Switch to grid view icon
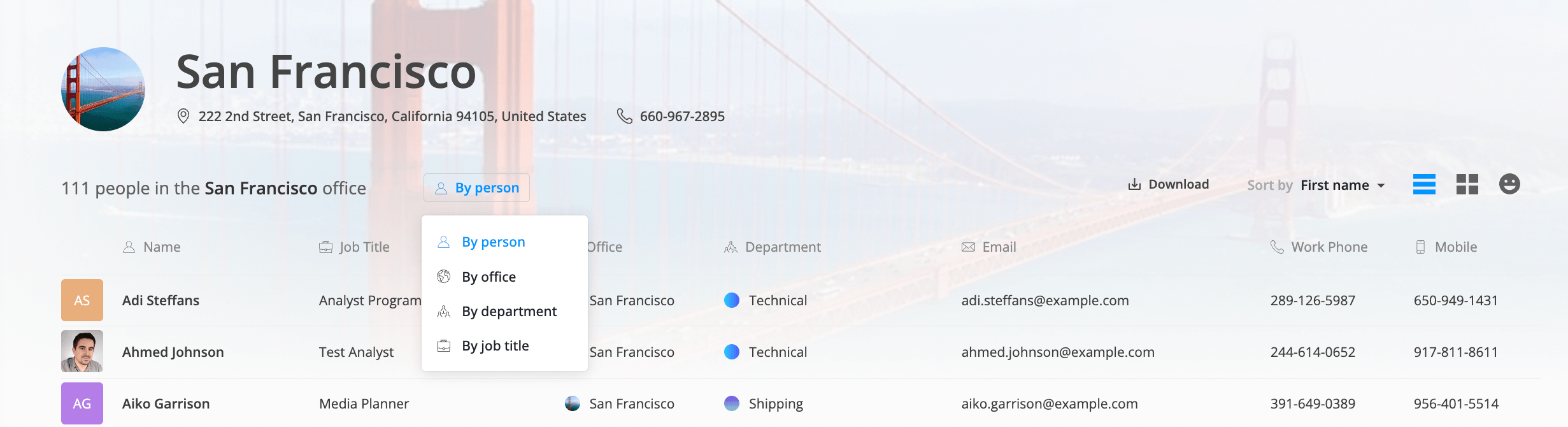Image resolution: width=1568 pixels, height=427 pixels. [1467, 184]
